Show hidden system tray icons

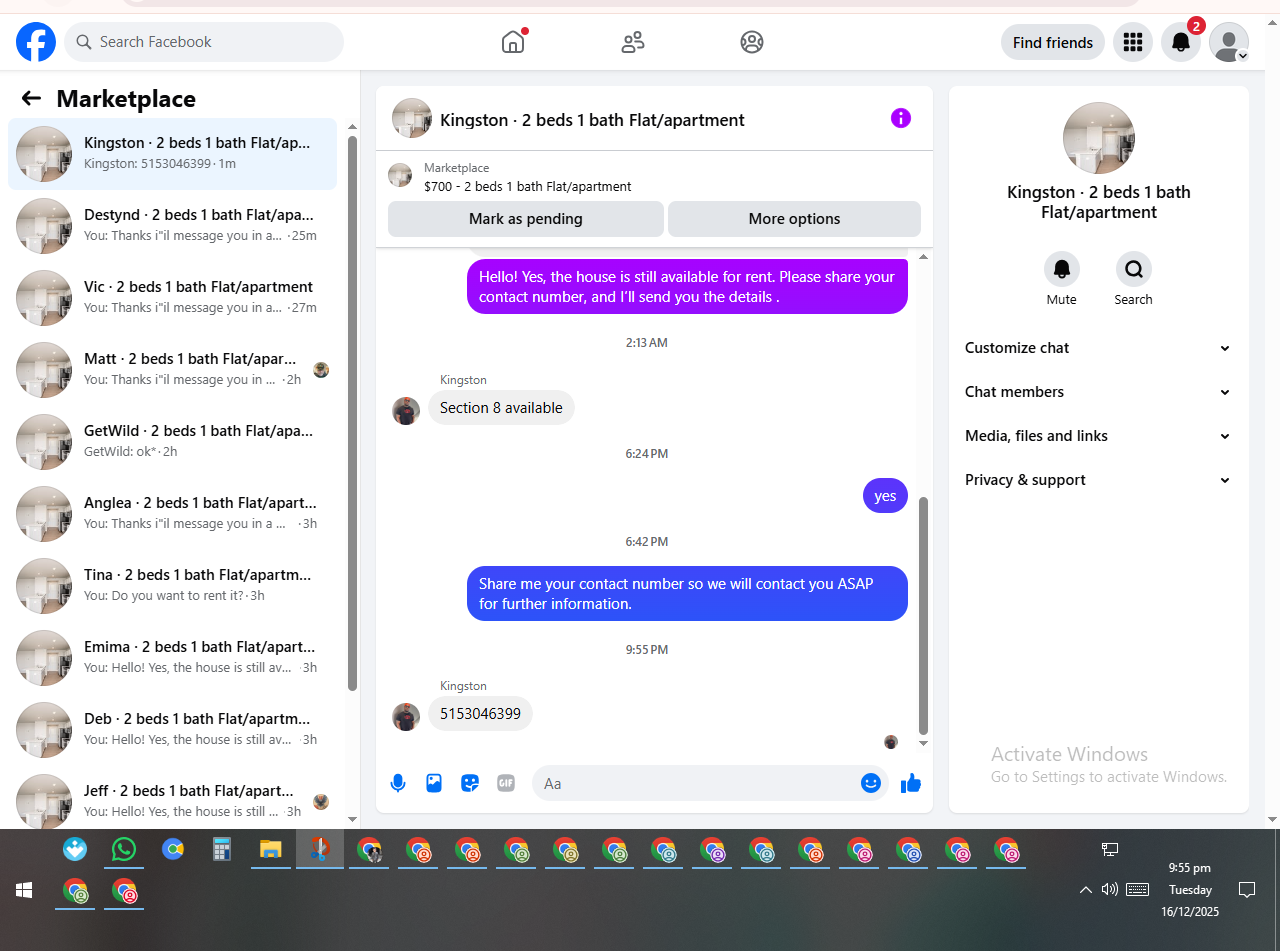click(x=1085, y=890)
